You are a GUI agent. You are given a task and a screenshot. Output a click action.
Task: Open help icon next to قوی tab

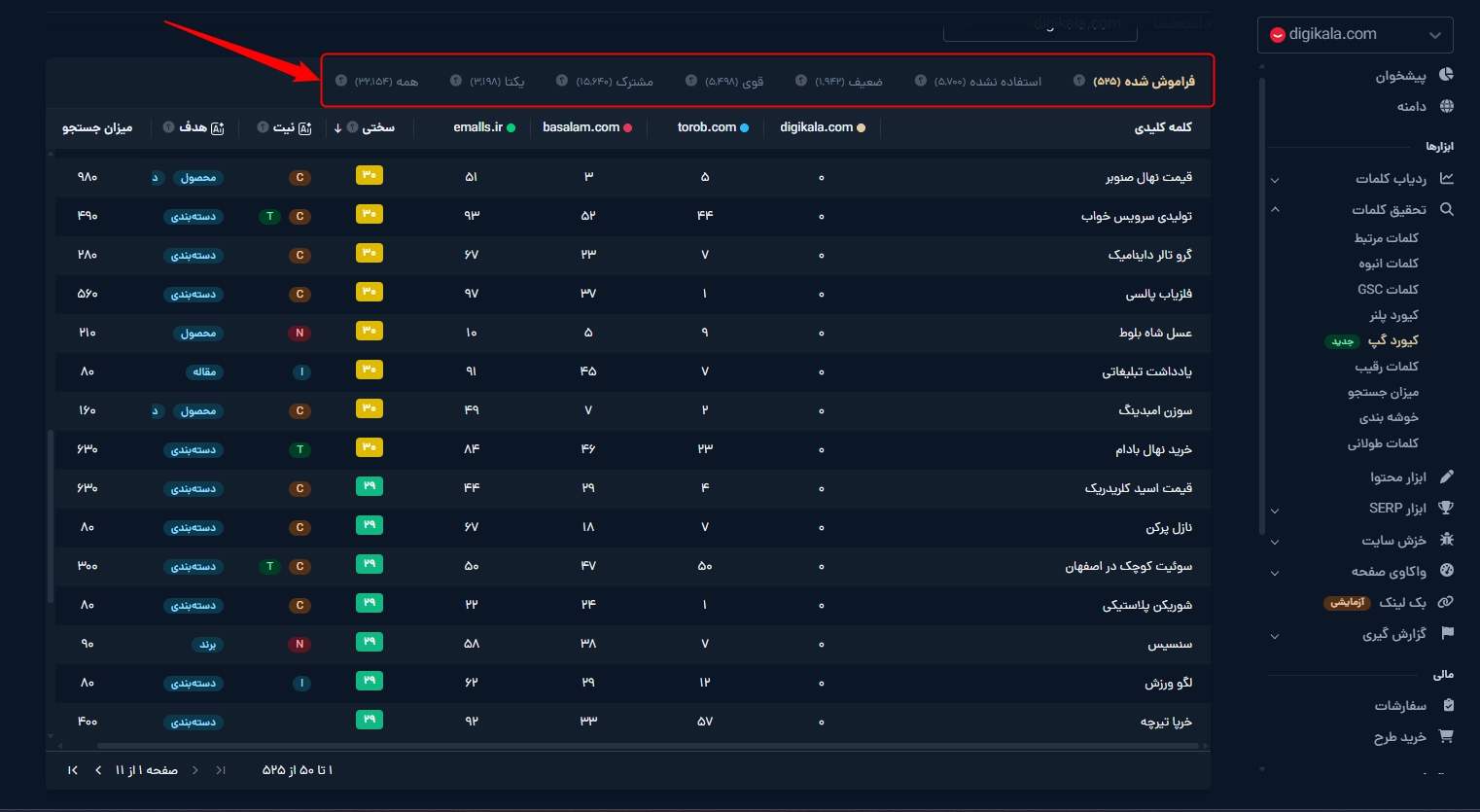tap(690, 81)
